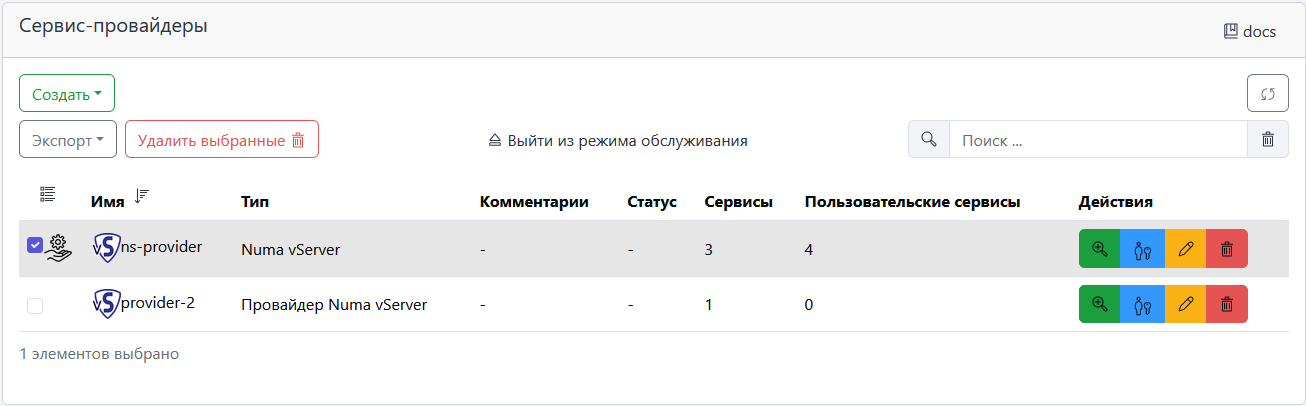
Task: Expand the Экспорт dropdown
Action: coord(68,140)
